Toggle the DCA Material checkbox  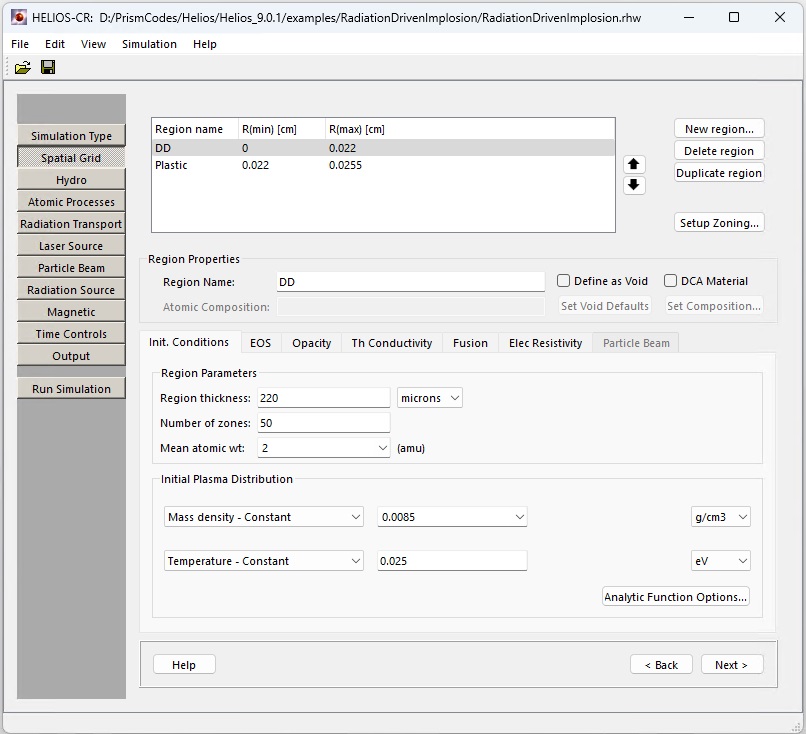[x=671, y=281]
